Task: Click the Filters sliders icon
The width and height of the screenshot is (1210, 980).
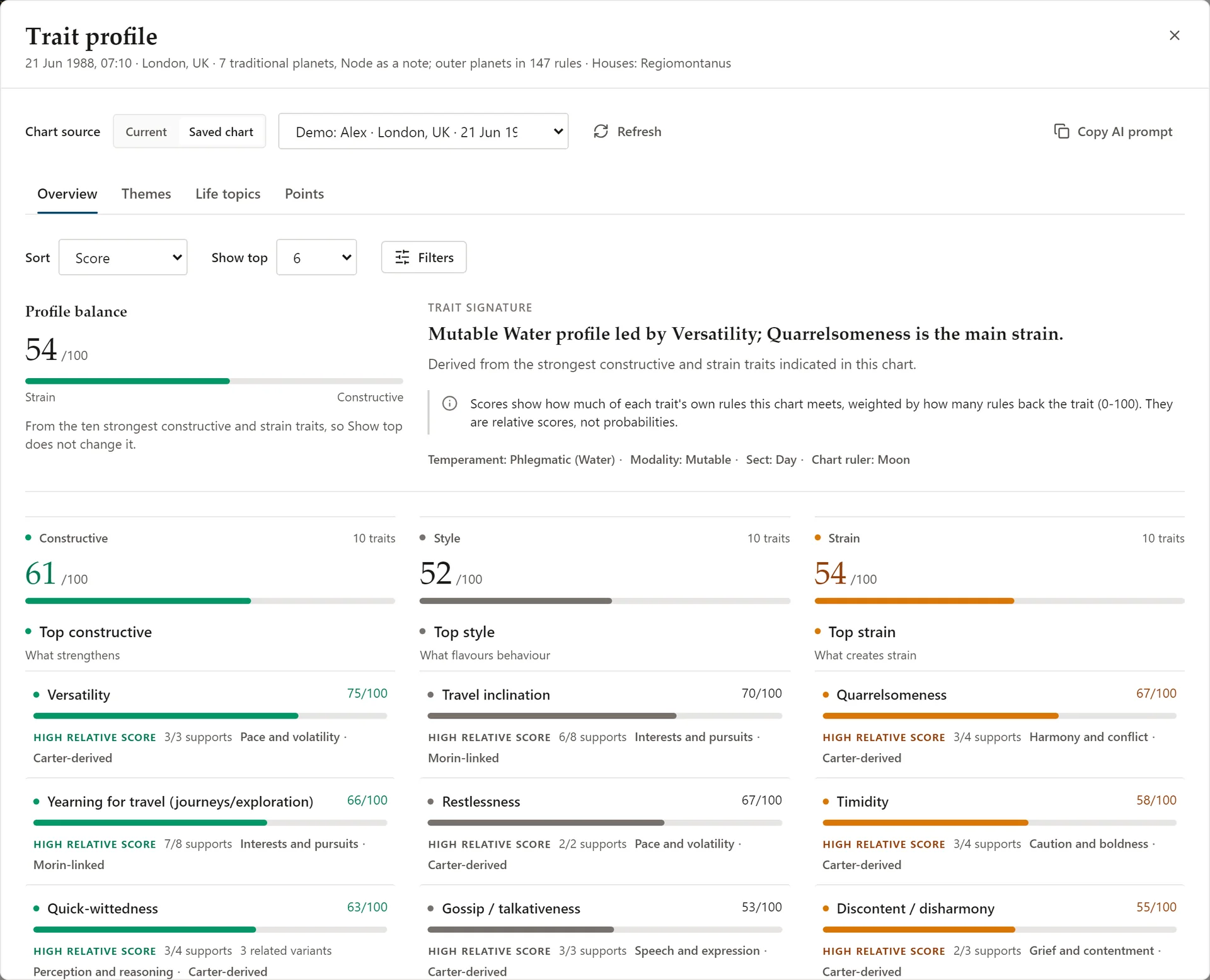Action: [x=402, y=257]
